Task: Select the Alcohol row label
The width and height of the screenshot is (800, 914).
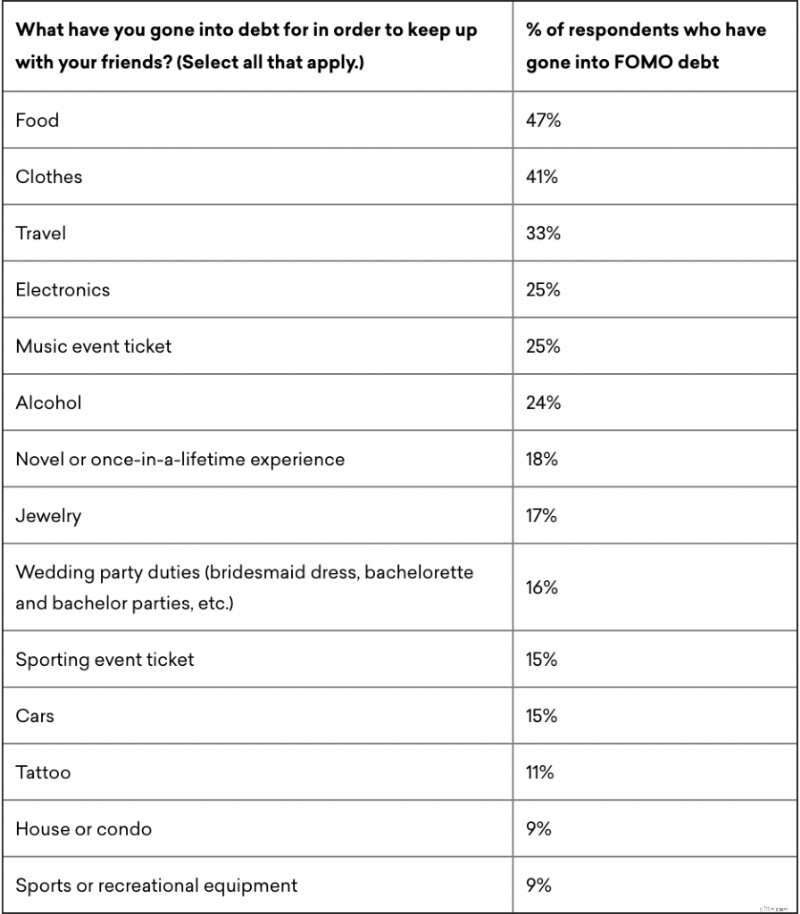Action: 49,403
